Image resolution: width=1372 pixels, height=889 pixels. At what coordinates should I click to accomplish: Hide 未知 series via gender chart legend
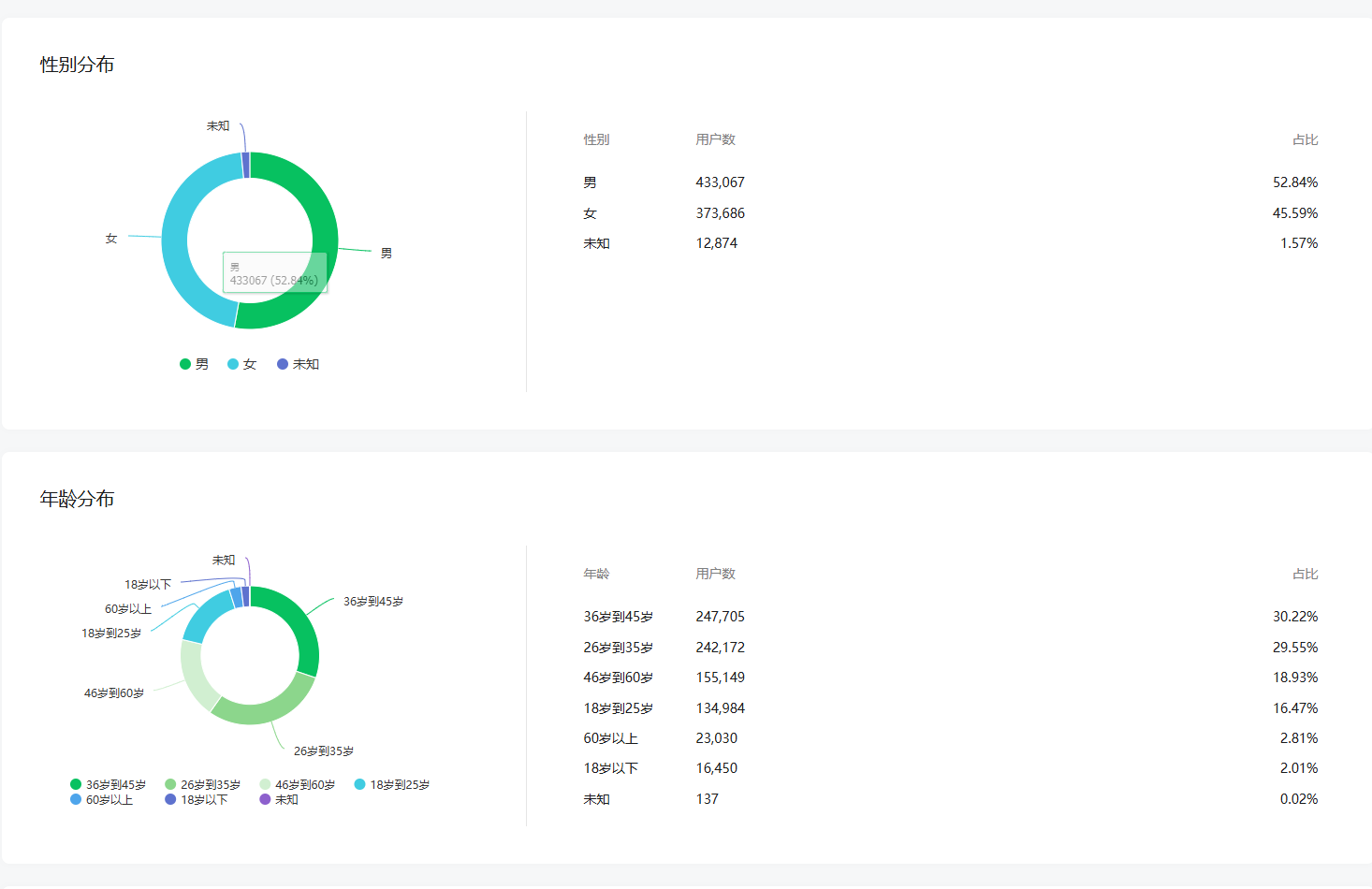click(x=299, y=364)
